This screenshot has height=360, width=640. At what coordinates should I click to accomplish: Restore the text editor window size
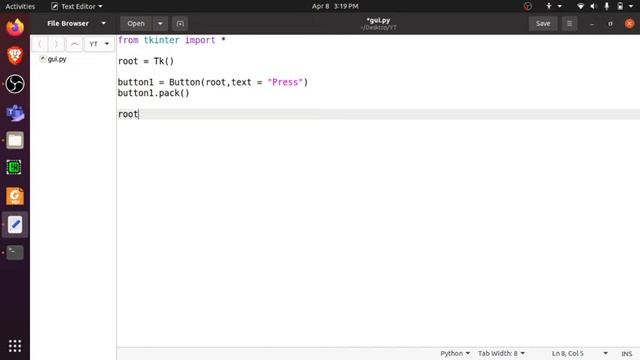pyautogui.click(x=610, y=24)
